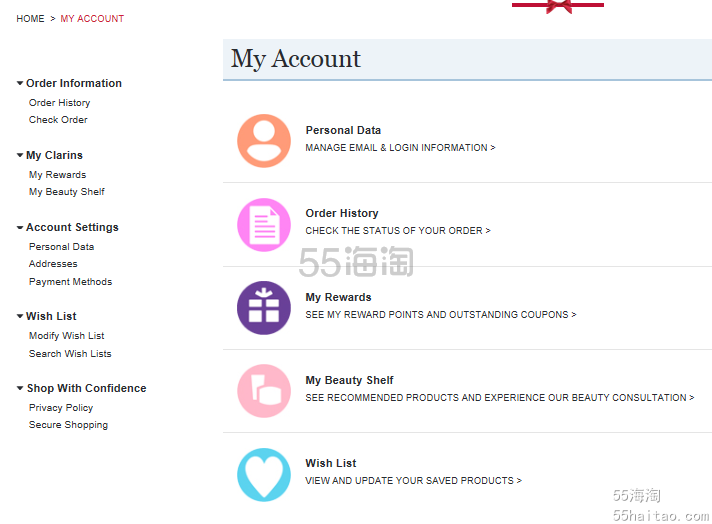The width and height of the screenshot is (712, 524).
Task: Click the Order History document icon
Action: (x=264, y=225)
